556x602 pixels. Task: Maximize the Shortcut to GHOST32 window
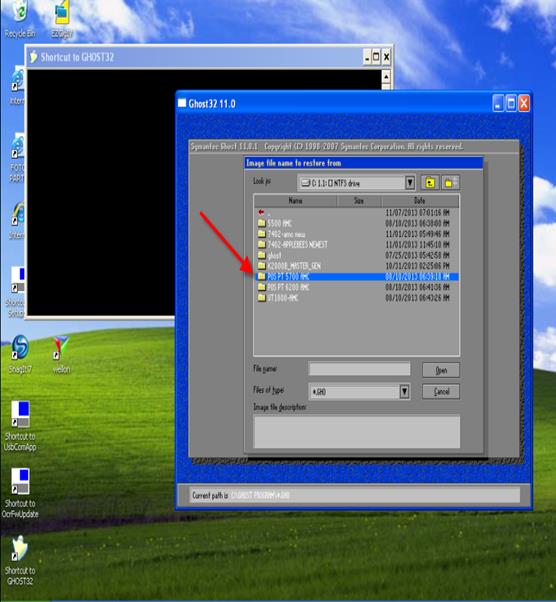[x=376, y=57]
